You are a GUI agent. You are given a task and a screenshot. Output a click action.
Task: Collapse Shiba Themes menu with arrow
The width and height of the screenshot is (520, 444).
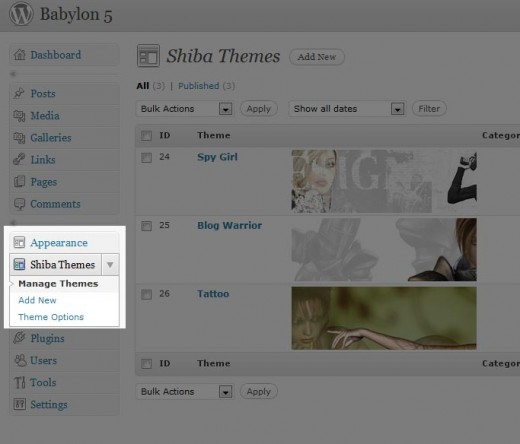coord(110,265)
